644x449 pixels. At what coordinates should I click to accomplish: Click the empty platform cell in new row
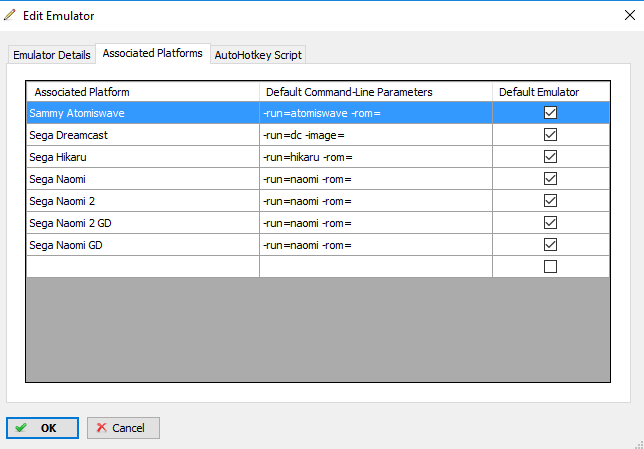click(143, 267)
